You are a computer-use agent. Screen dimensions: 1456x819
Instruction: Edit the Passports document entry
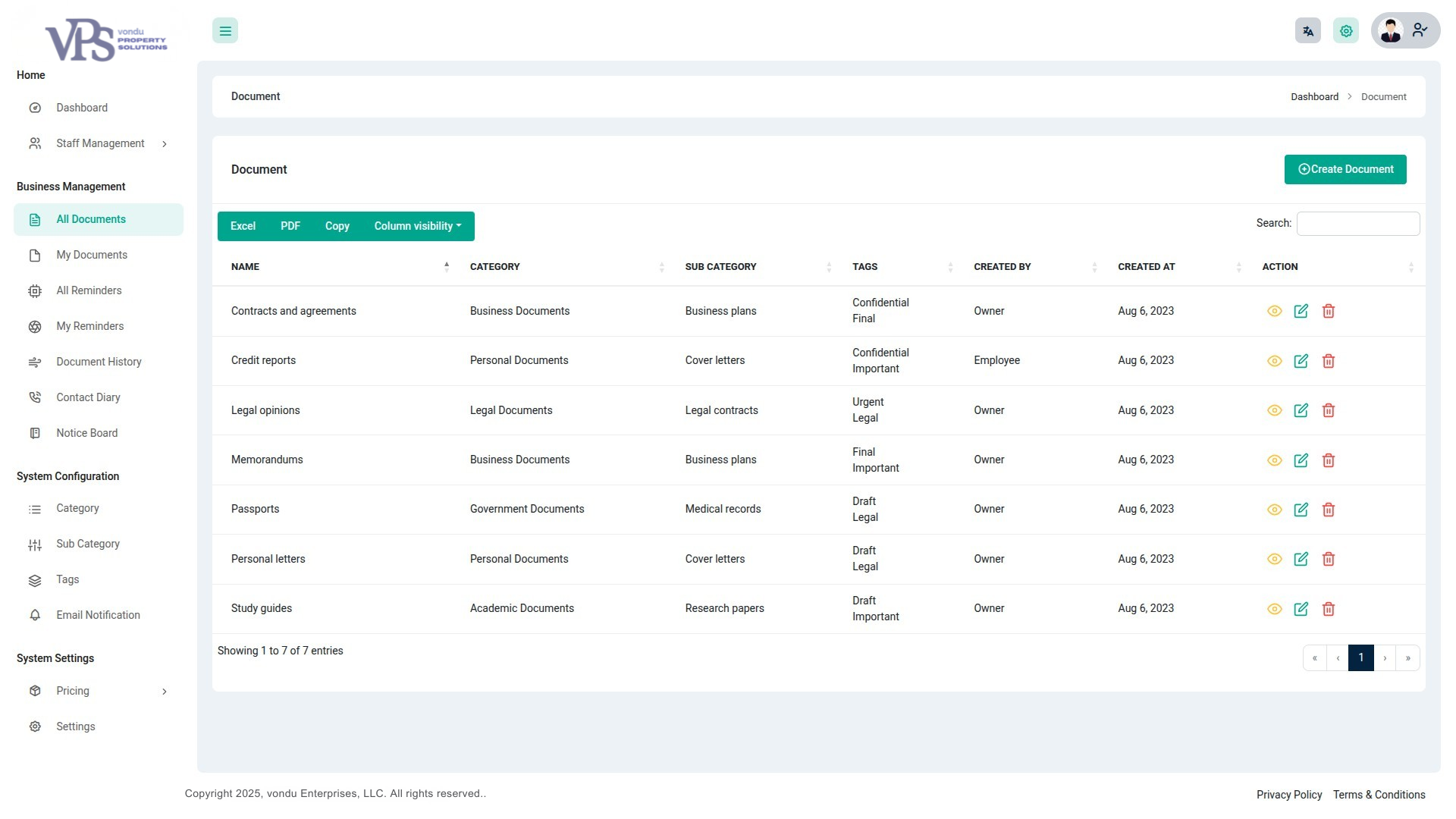tap(1301, 510)
